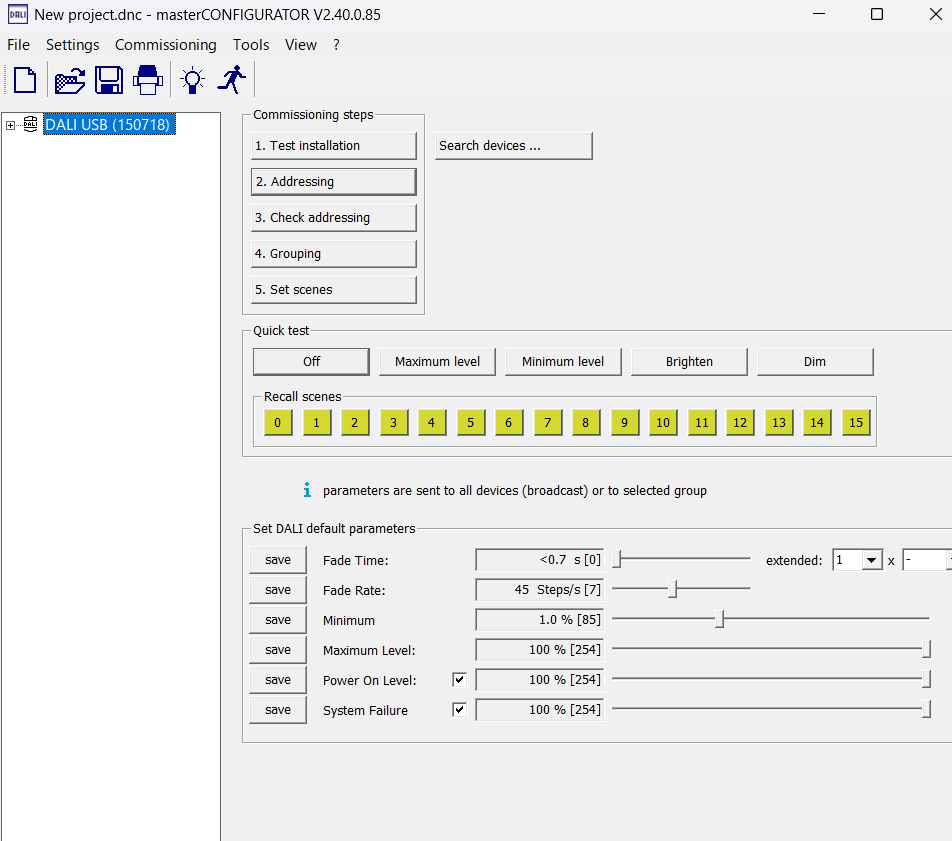
Task: Open the extended fade time dropdown
Action: [x=871, y=560]
